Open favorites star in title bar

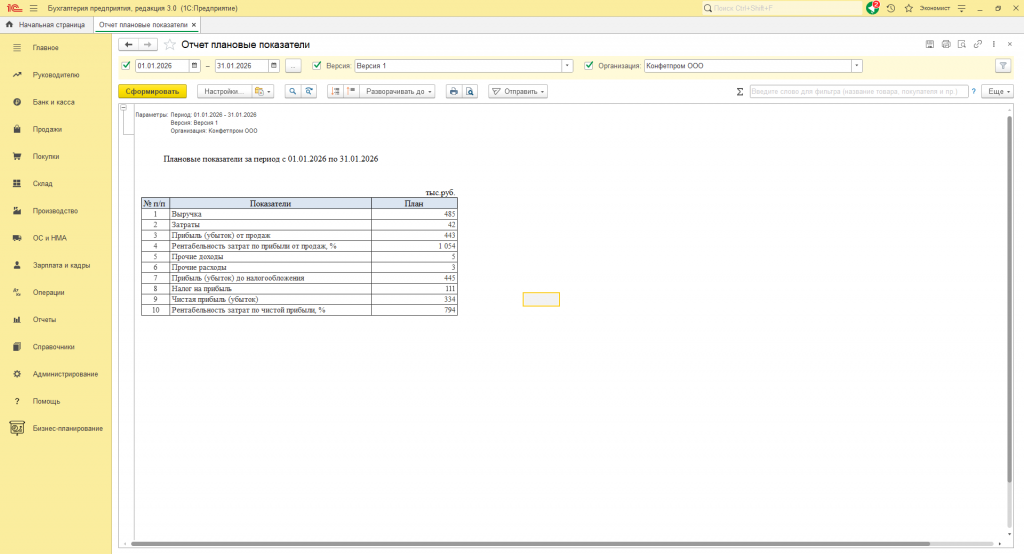click(x=908, y=8)
